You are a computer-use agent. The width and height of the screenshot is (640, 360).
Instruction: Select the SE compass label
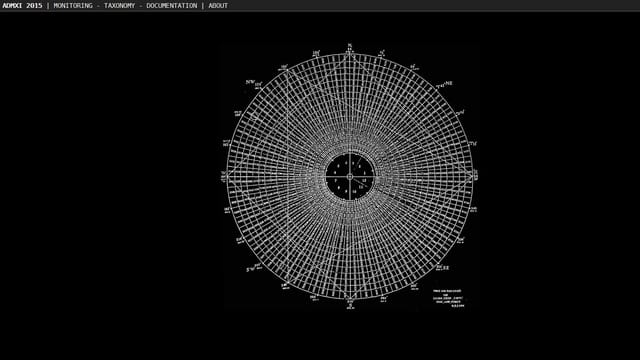446,268
